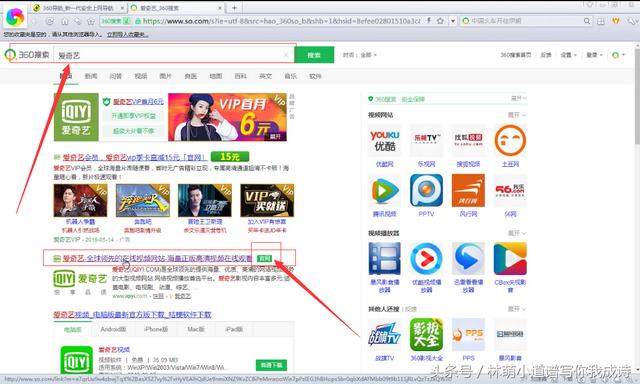Screen dimensions: 640x384
Task: Click the 360搜索 logo
Action: coord(27,55)
